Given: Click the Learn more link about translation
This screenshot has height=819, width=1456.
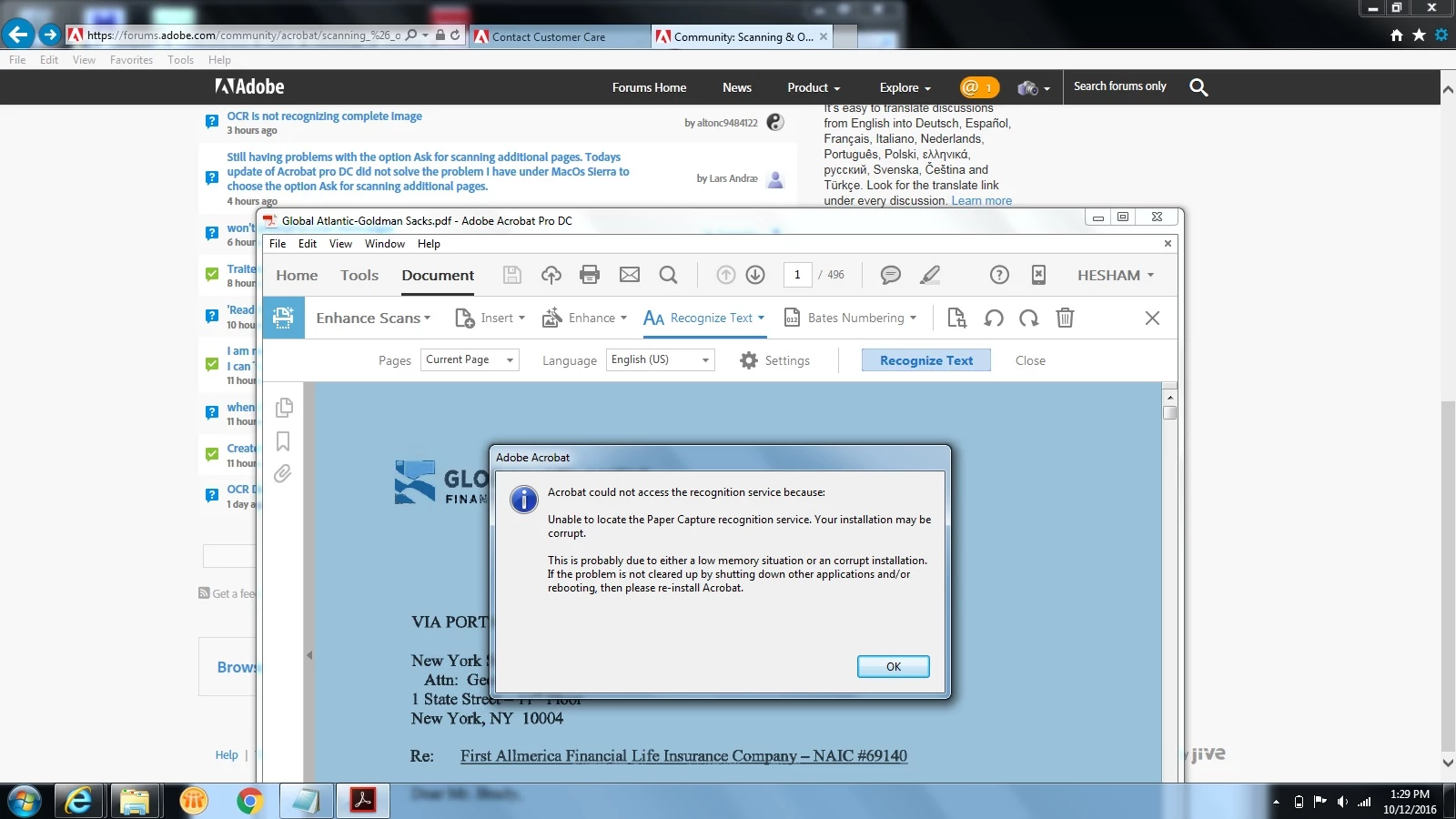Looking at the screenshot, I should [981, 201].
